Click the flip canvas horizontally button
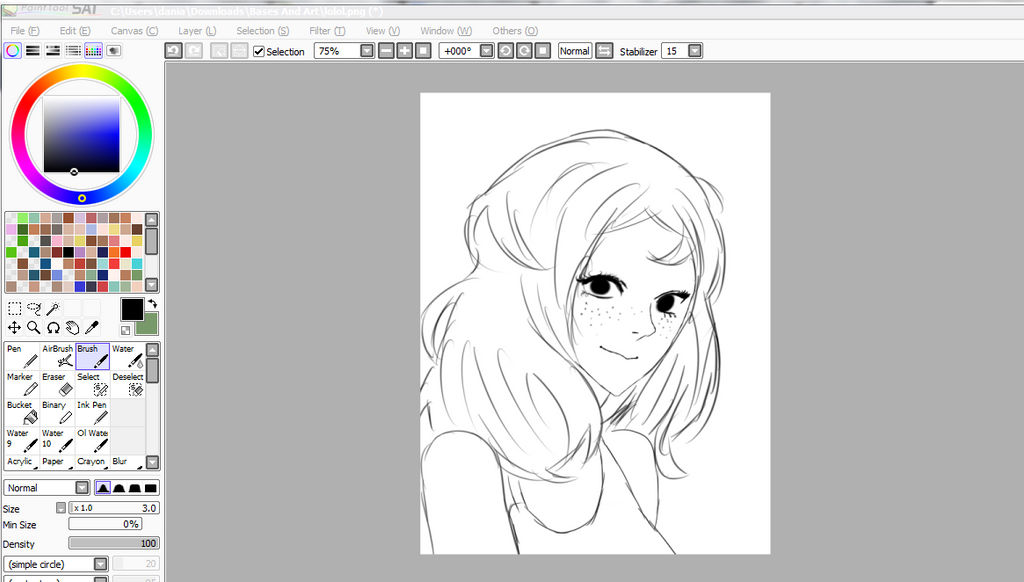The image size is (1024, 582). point(604,50)
